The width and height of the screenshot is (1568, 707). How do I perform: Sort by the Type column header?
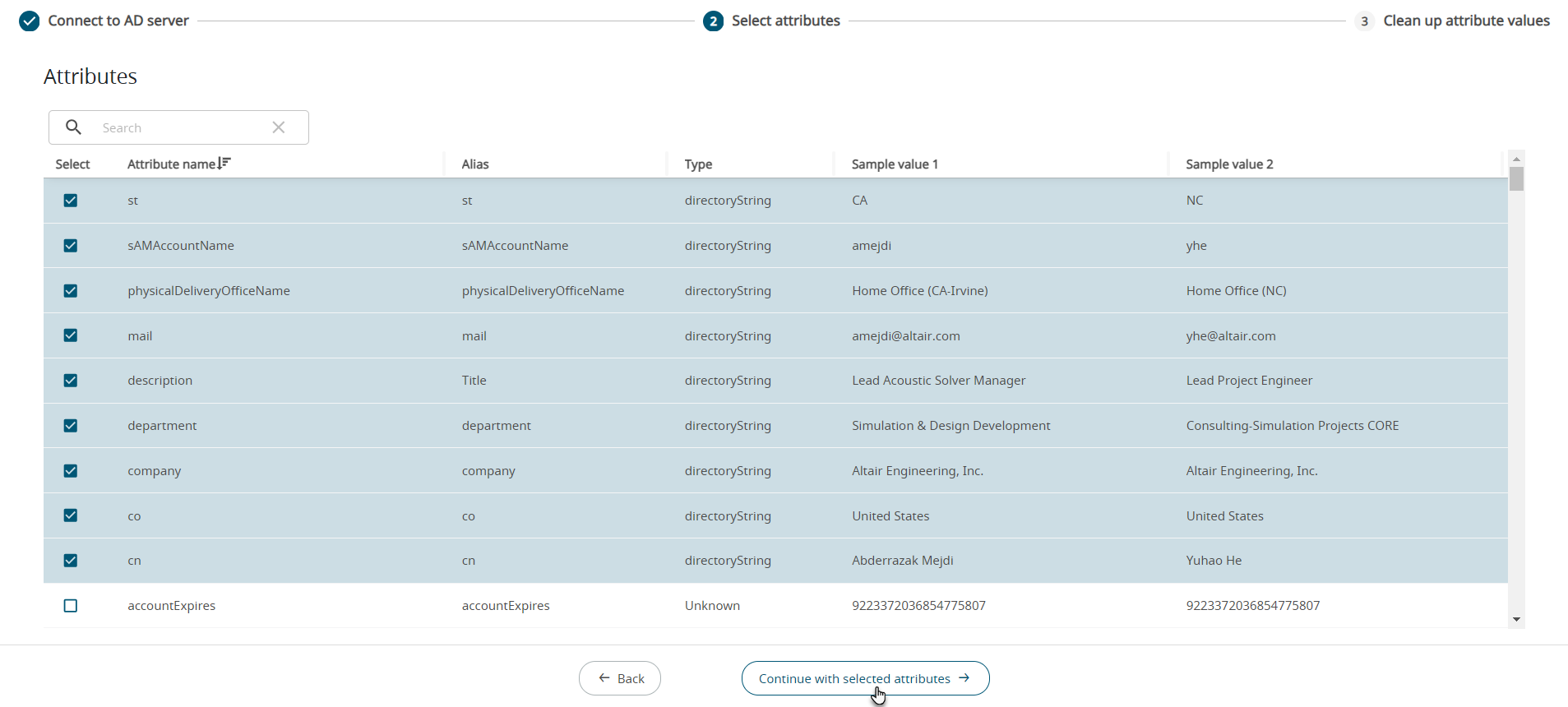pos(698,164)
